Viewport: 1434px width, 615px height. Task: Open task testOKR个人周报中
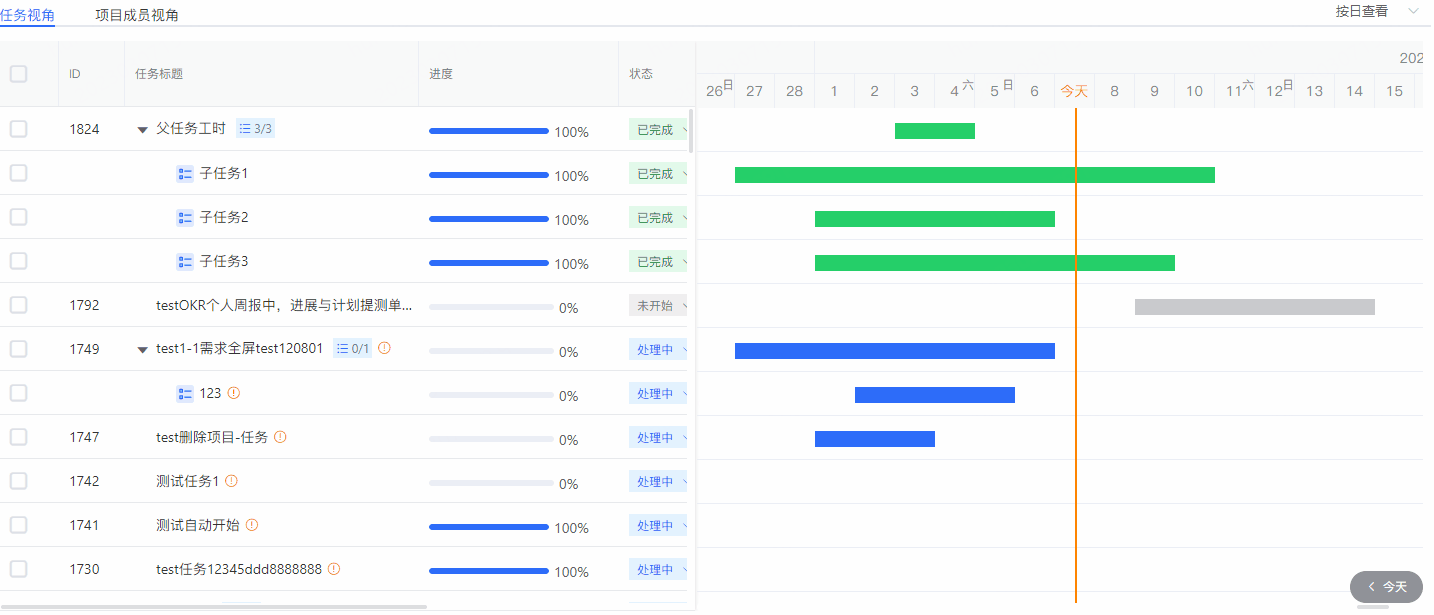[284, 305]
